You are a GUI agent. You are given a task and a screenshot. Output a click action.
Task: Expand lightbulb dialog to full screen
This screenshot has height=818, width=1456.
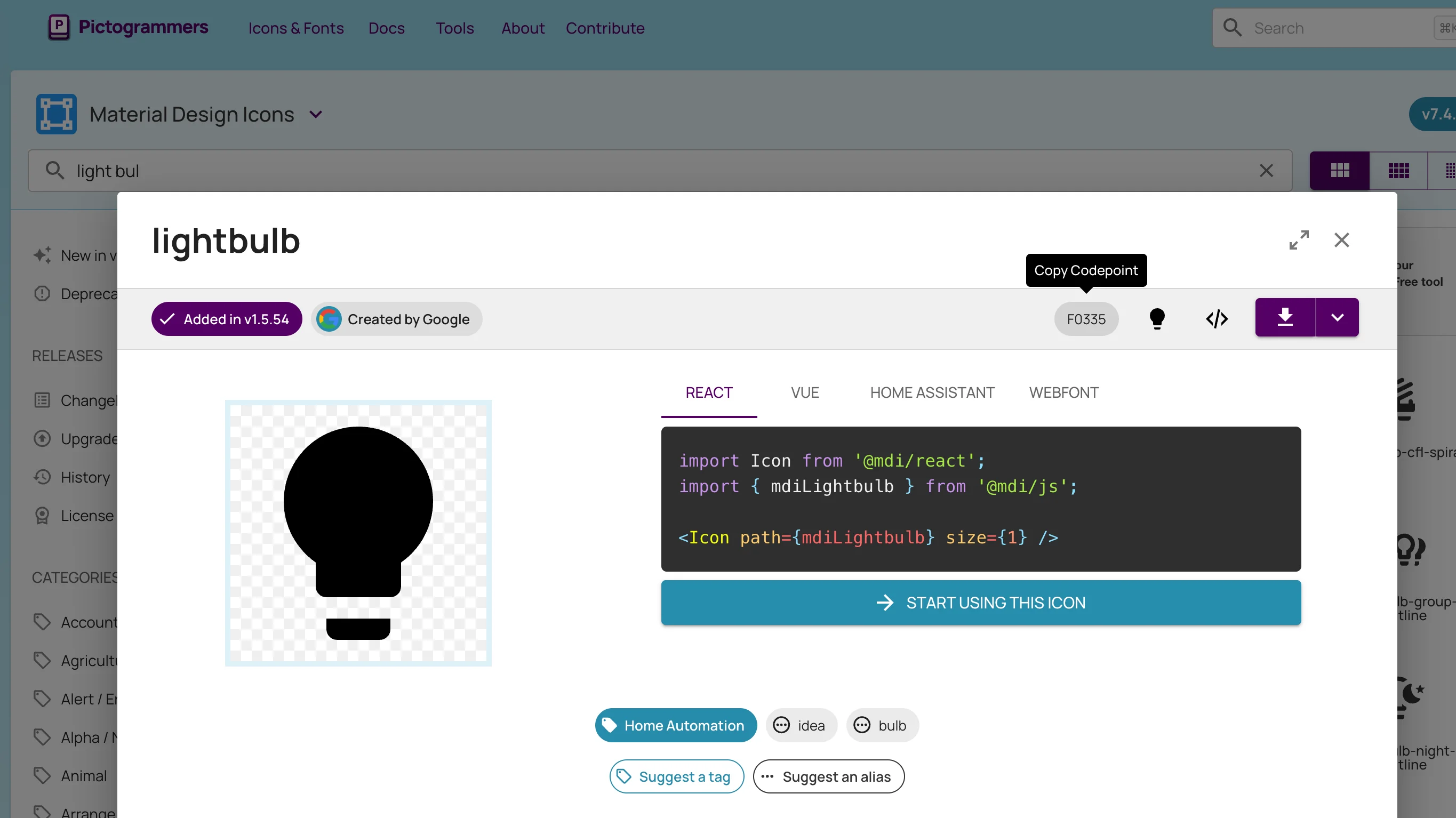(x=1298, y=240)
